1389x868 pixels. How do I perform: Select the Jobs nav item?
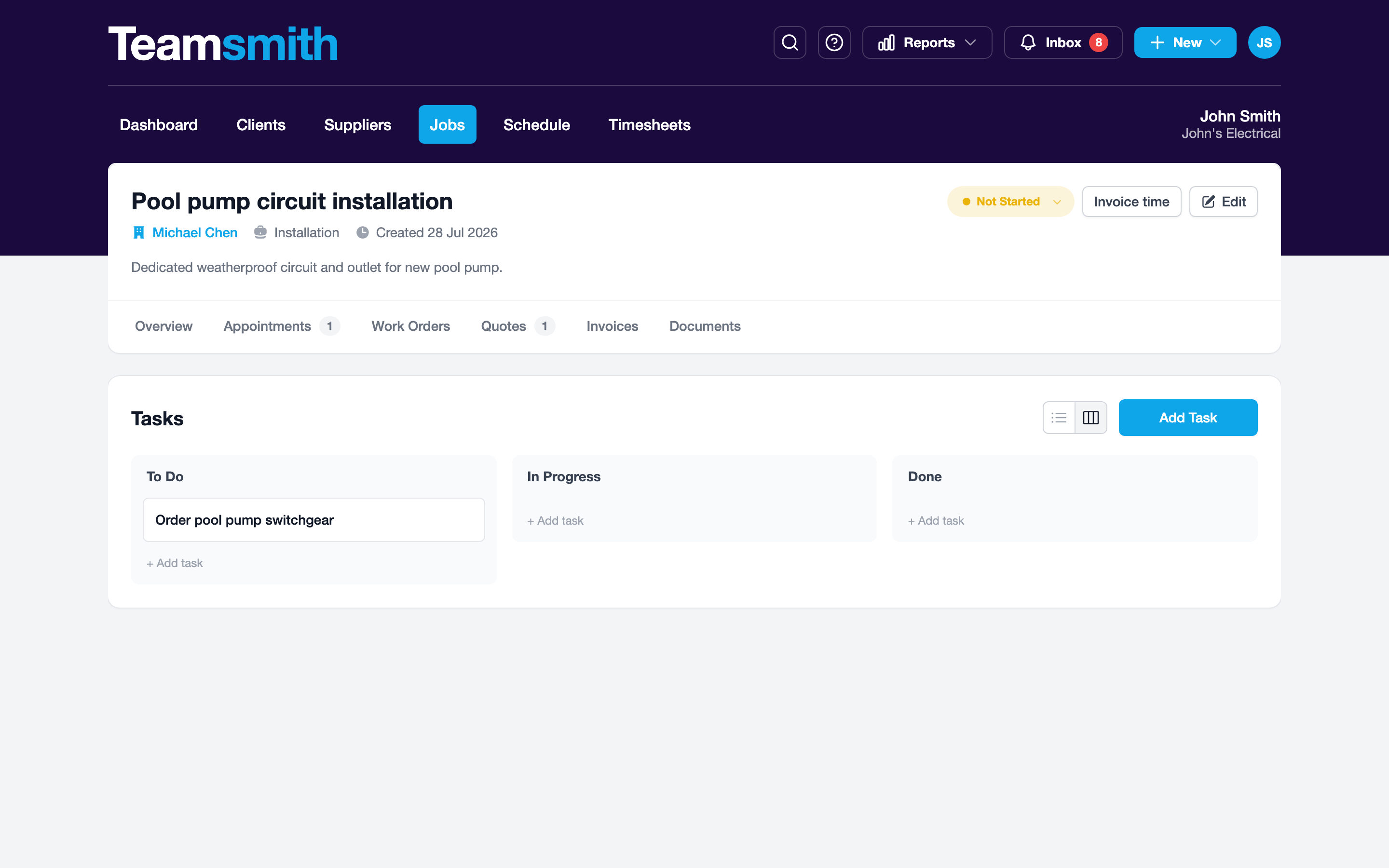click(447, 124)
